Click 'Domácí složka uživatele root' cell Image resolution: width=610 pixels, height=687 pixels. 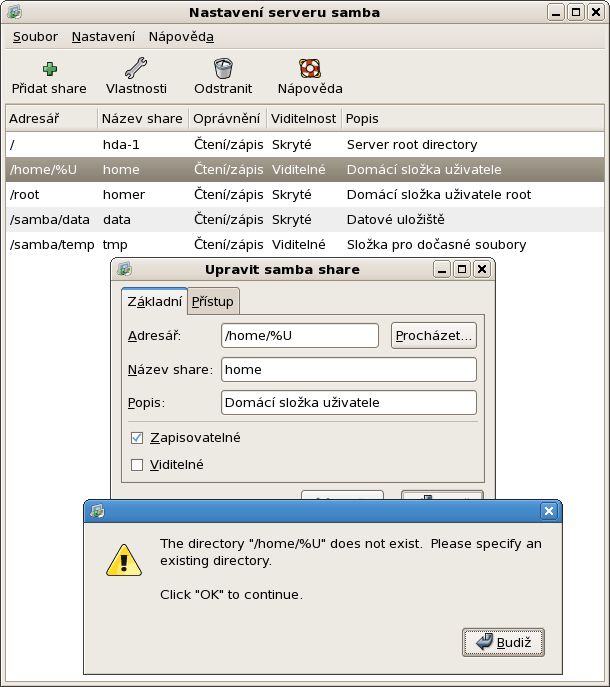click(439, 195)
